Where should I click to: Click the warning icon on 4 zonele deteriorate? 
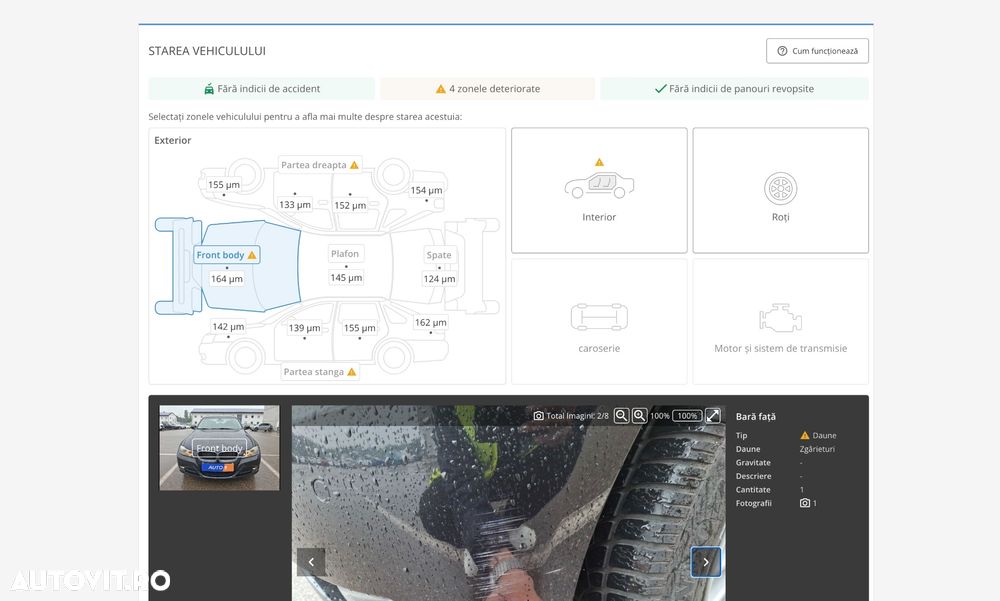coord(441,89)
